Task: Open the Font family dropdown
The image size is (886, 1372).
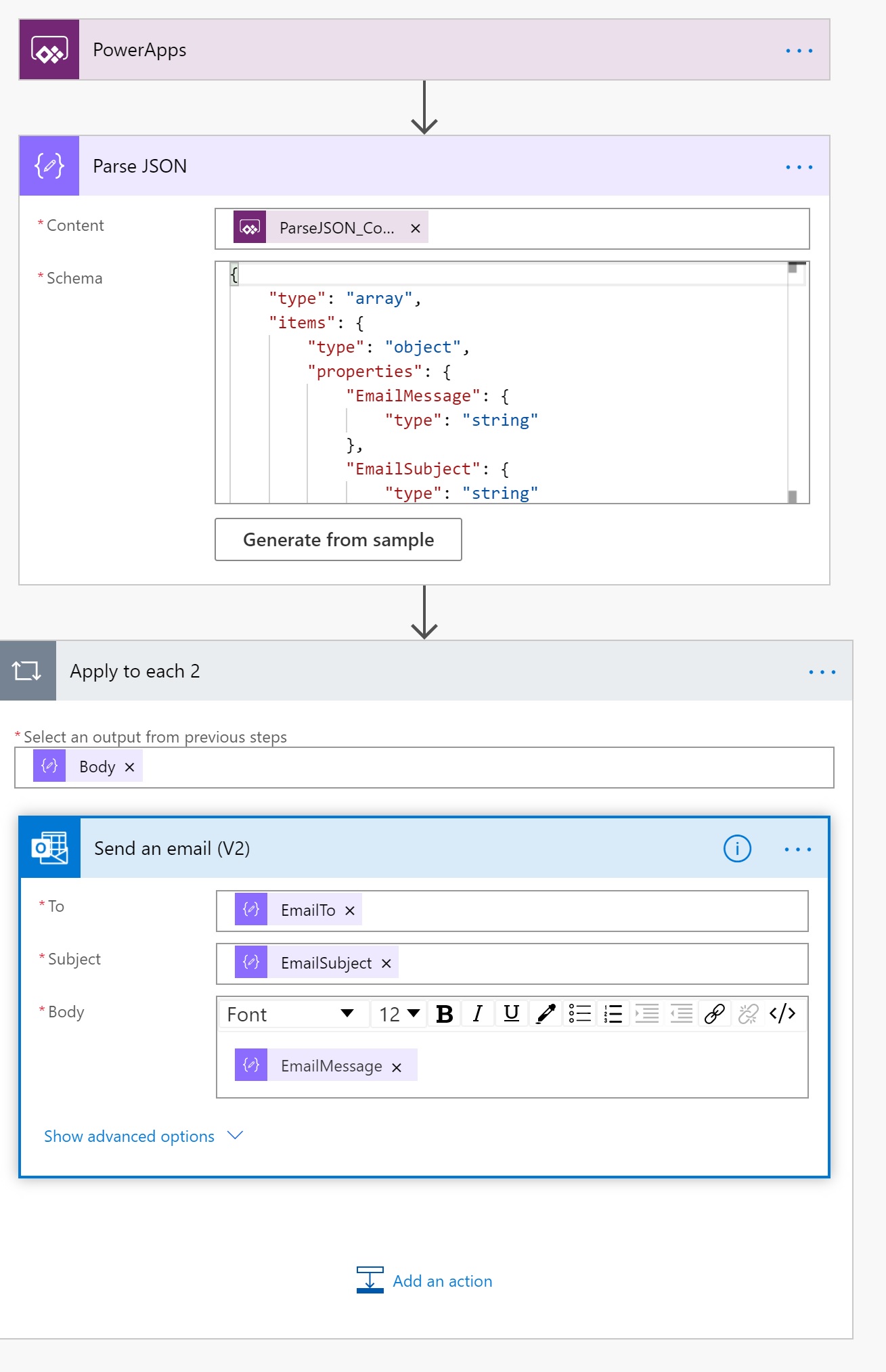Action: (x=291, y=1014)
